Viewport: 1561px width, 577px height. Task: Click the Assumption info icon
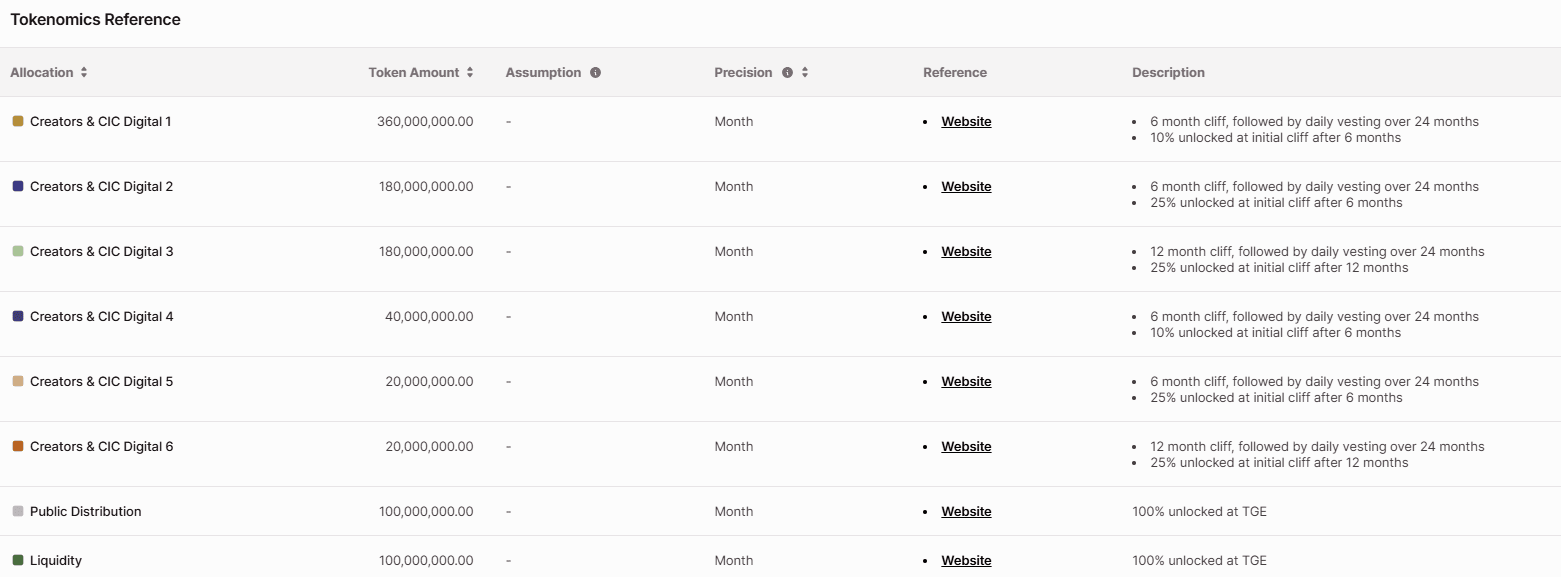point(595,73)
